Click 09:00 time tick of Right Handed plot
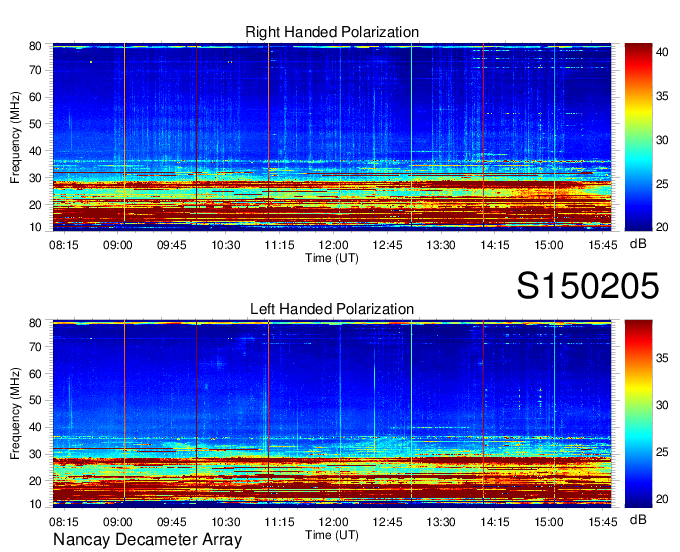The height and width of the screenshot is (552, 680). [118, 245]
